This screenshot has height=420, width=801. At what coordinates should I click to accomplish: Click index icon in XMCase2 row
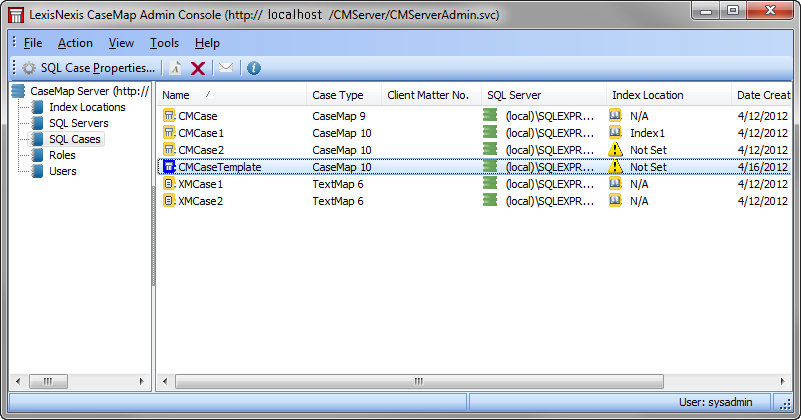[616, 200]
